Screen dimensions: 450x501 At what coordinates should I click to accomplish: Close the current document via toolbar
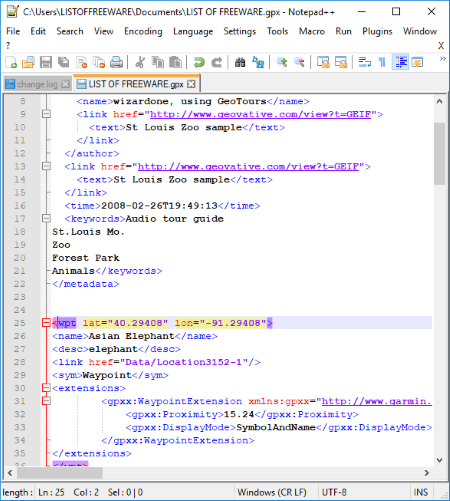(x=81, y=62)
